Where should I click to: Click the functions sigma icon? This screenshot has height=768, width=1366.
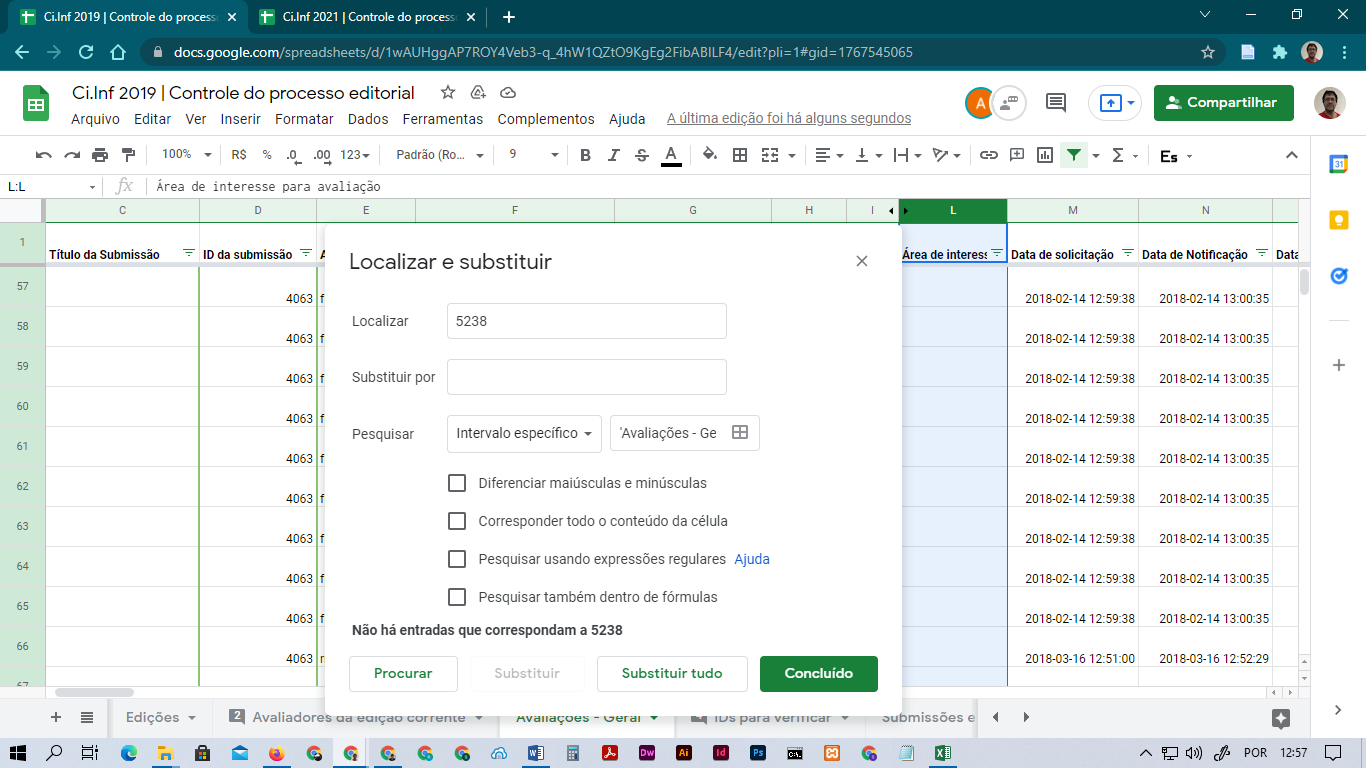1118,155
